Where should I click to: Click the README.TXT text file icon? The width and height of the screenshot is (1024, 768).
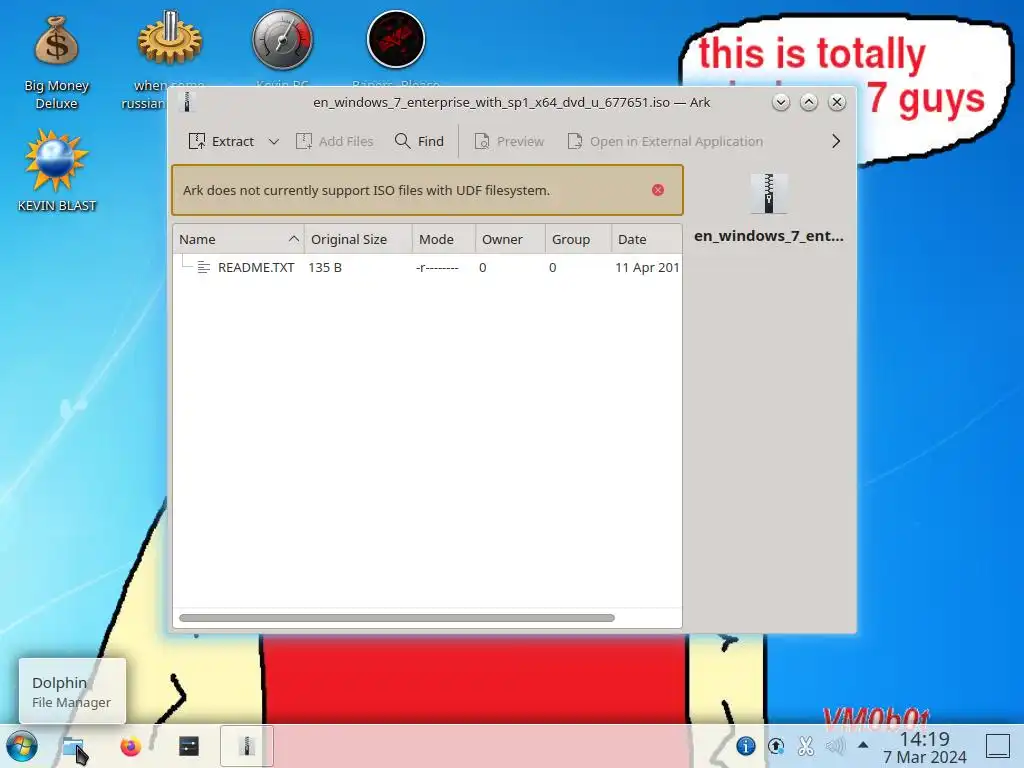click(204, 267)
